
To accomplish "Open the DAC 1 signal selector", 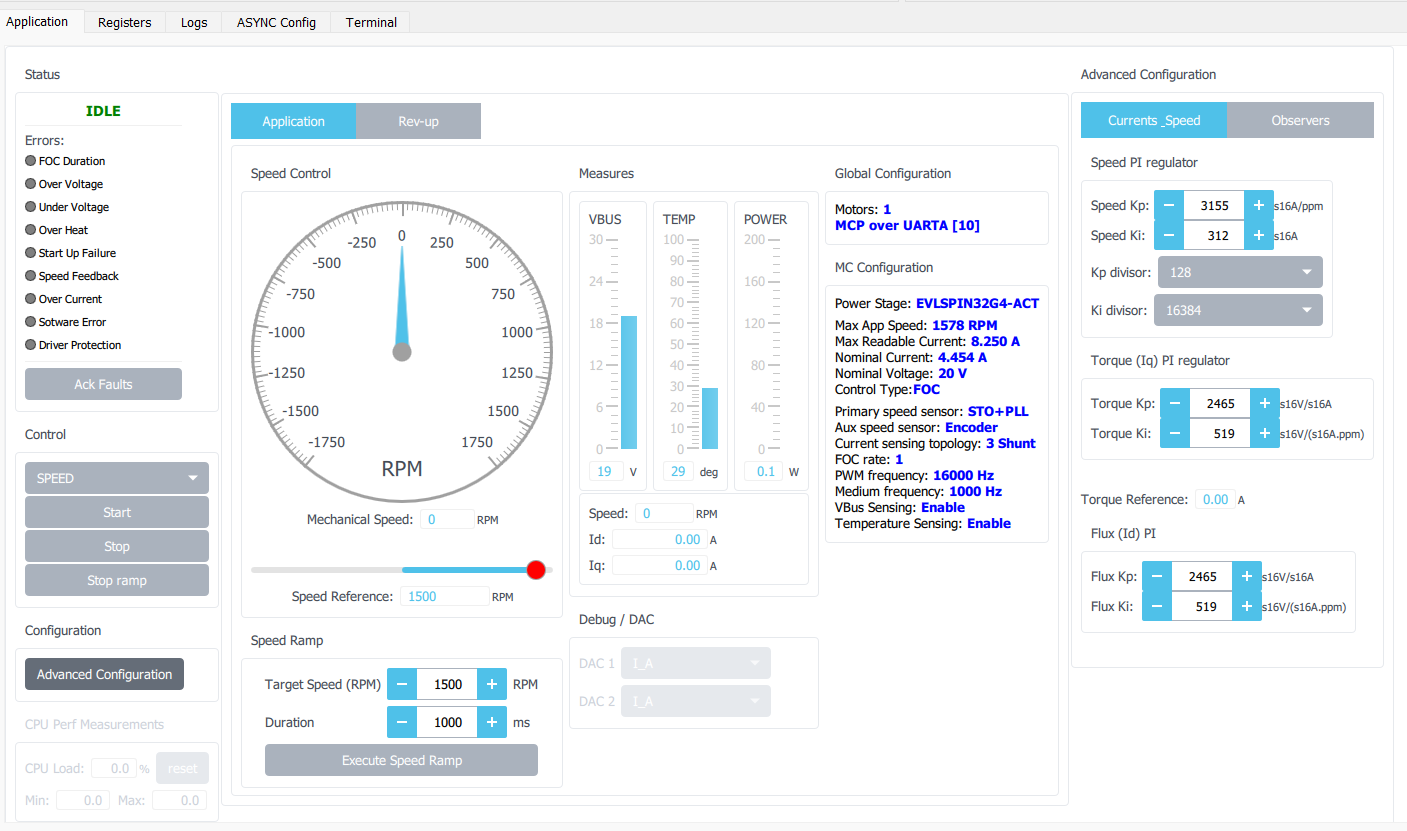I will [x=695, y=662].
